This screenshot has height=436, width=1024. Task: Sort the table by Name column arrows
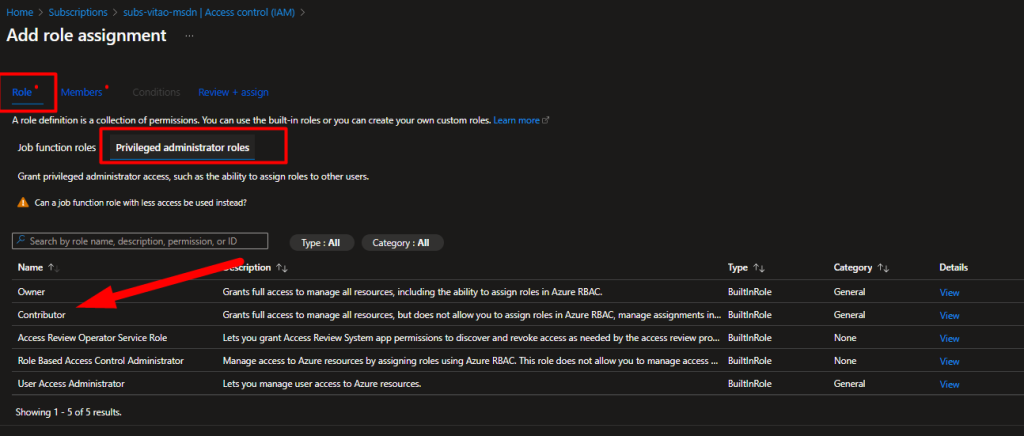53,268
